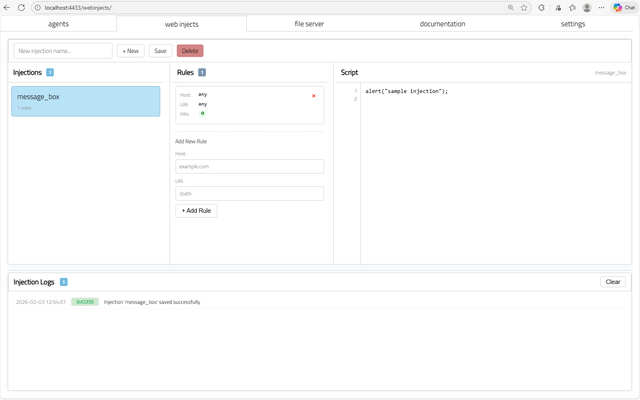Click the SUCCESS log status tag
Viewport: 640px width, 400px height.
(x=85, y=302)
